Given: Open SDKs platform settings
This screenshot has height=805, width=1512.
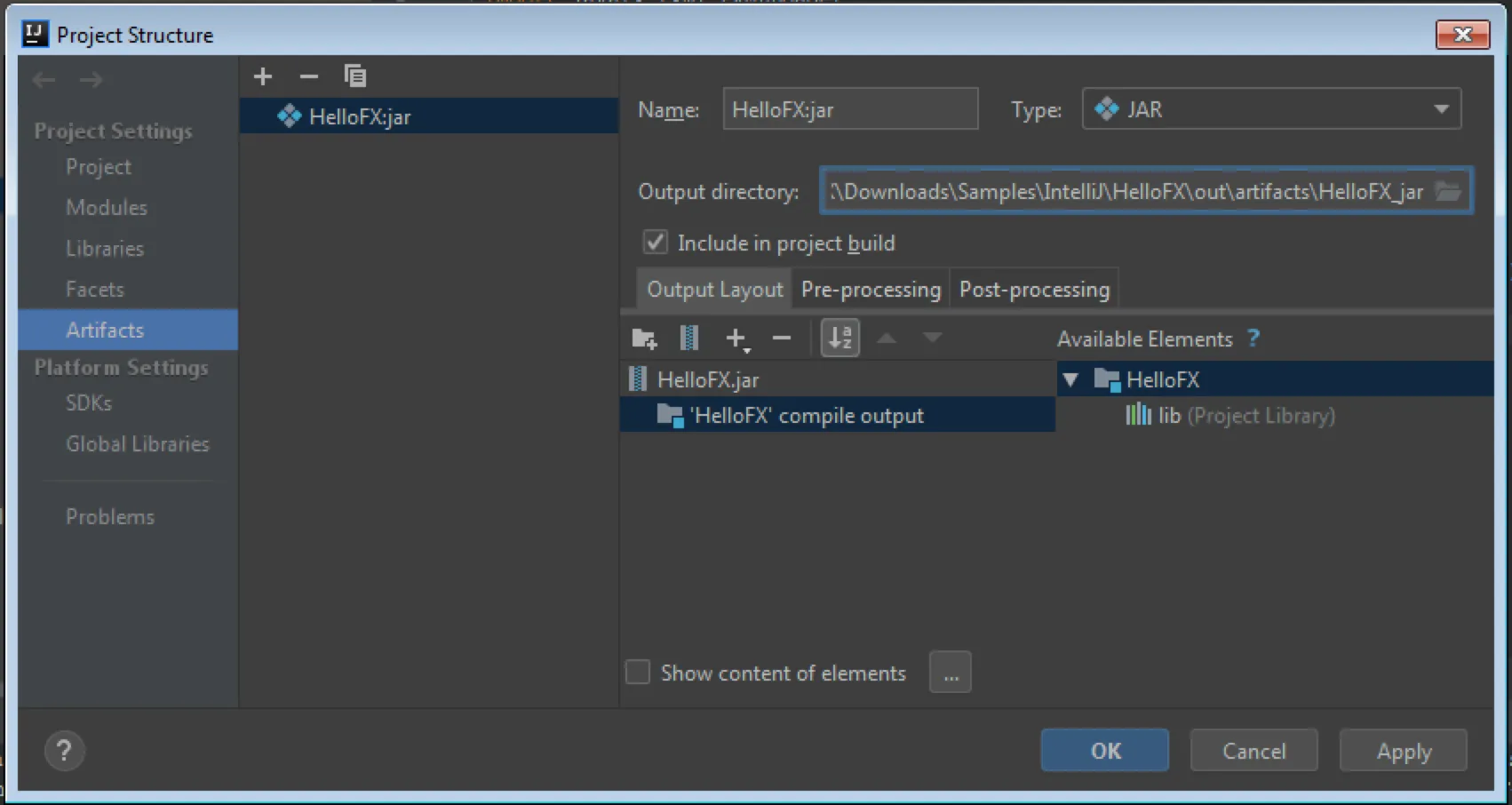Looking at the screenshot, I should pos(89,403).
